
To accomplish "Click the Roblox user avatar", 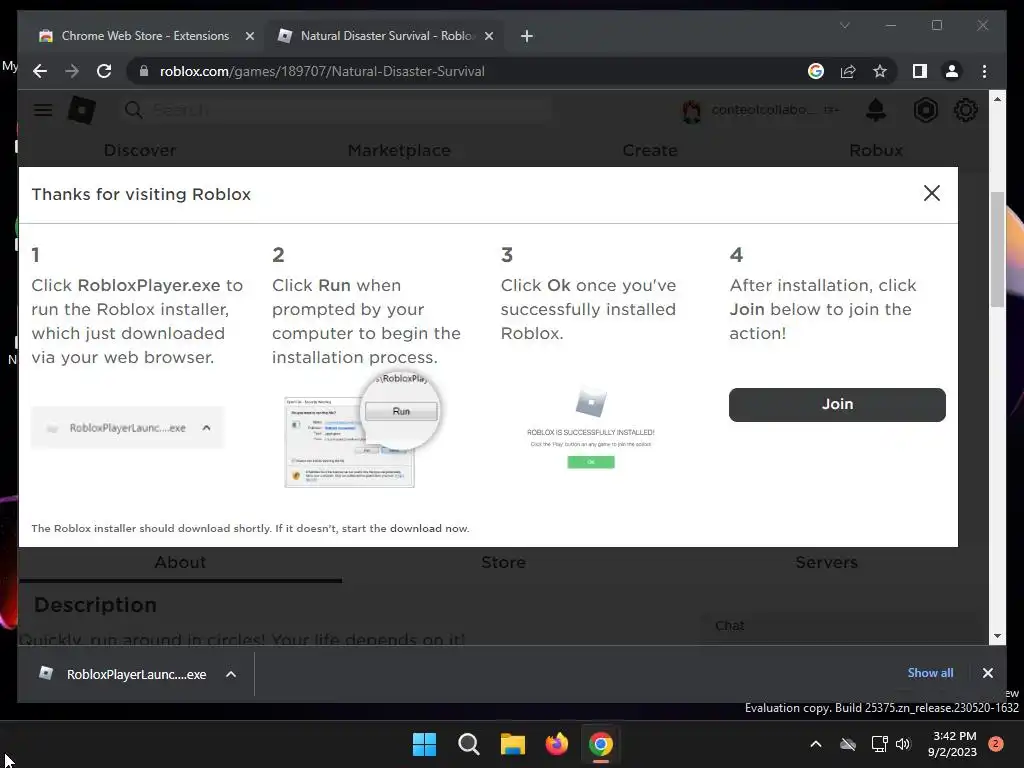I will tap(692, 110).
